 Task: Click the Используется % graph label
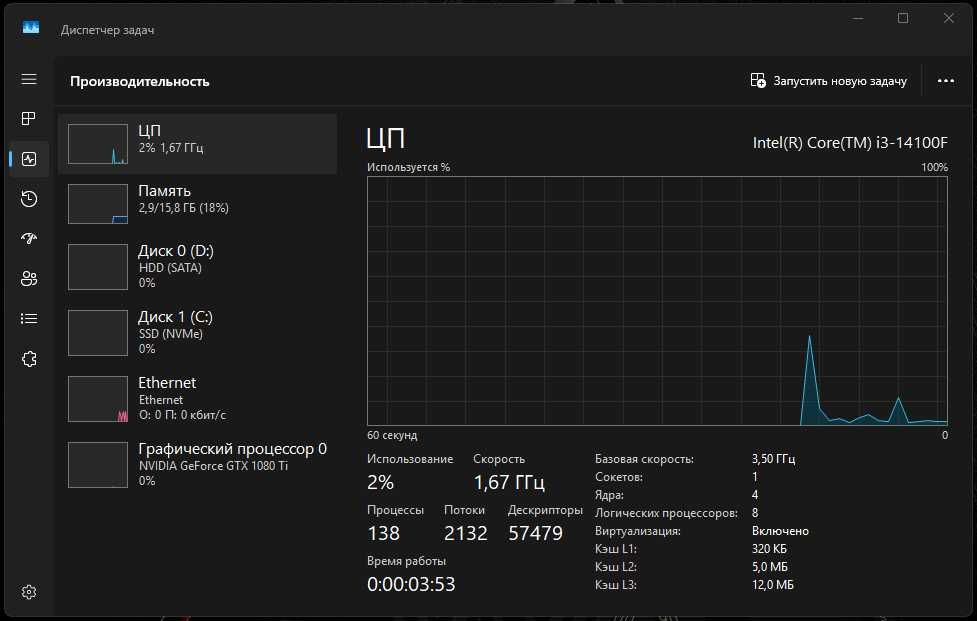(x=408, y=167)
